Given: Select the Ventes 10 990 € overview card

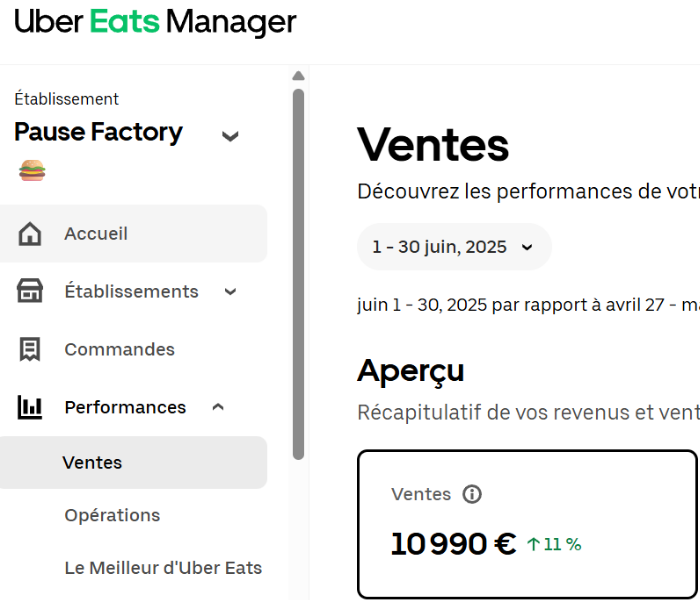Looking at the screenshot, I should click(526, 523).
